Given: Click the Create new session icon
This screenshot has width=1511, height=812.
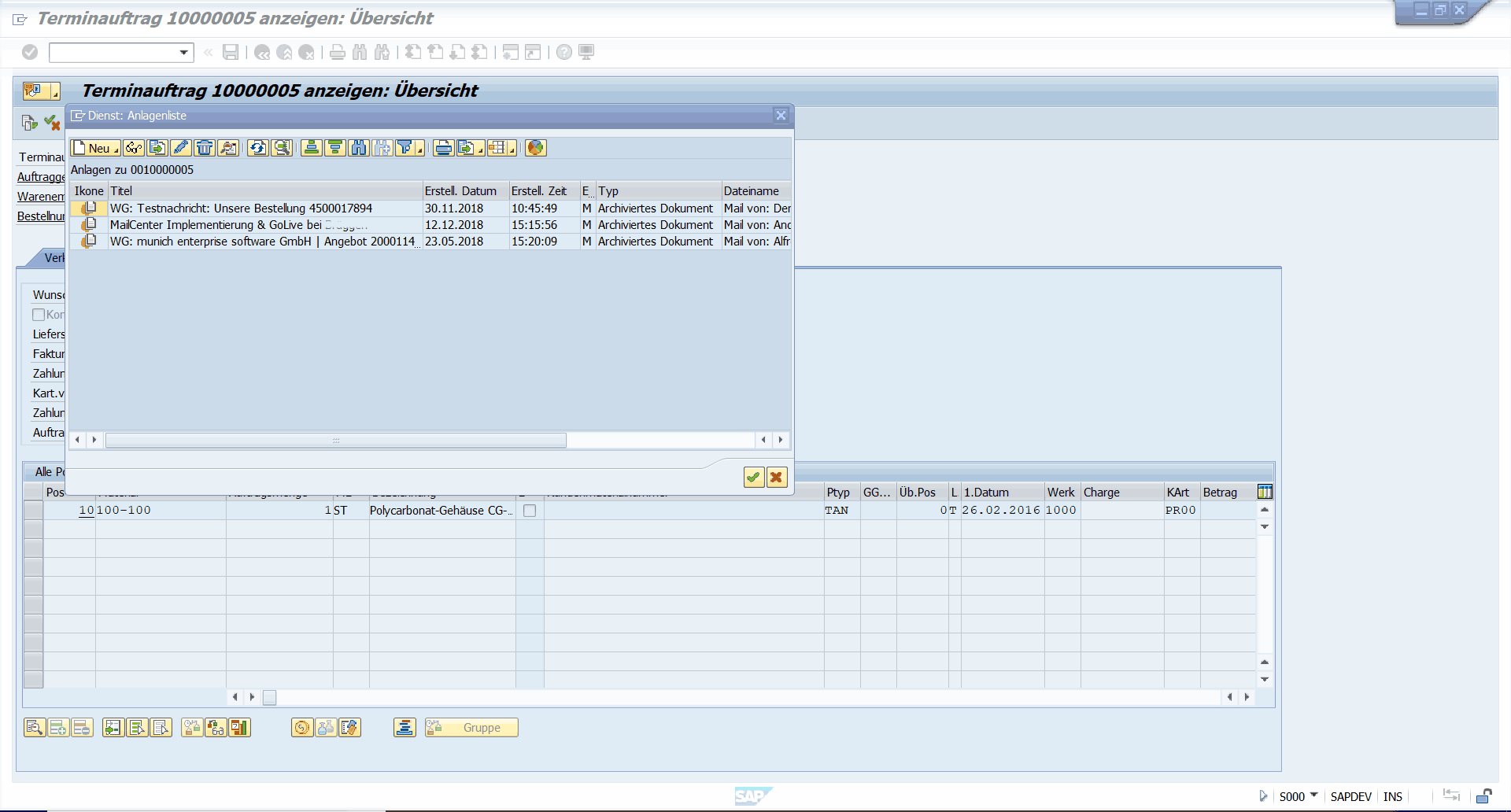Looking at the screenshot, I should (x=511, y=53).
